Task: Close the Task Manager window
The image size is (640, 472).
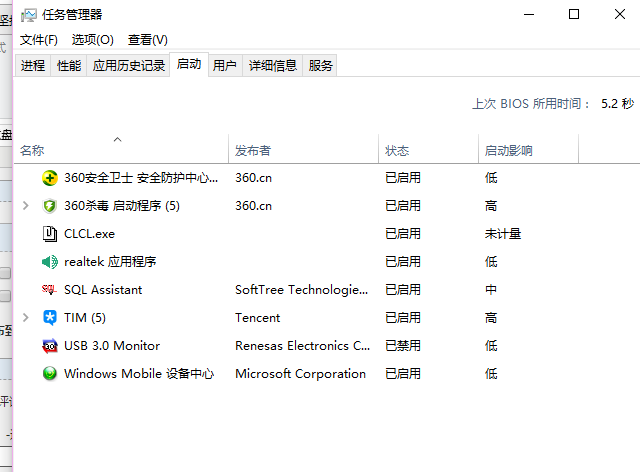Action: [x=620, y=15]
